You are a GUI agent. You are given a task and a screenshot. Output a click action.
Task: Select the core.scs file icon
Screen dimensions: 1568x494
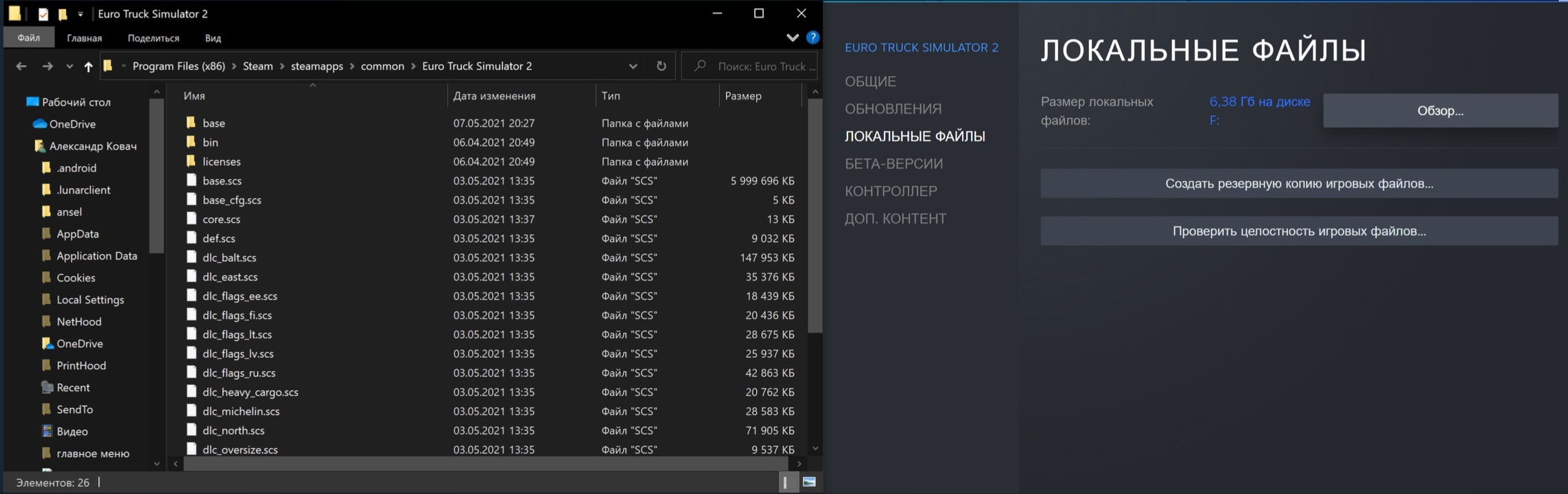191,219
